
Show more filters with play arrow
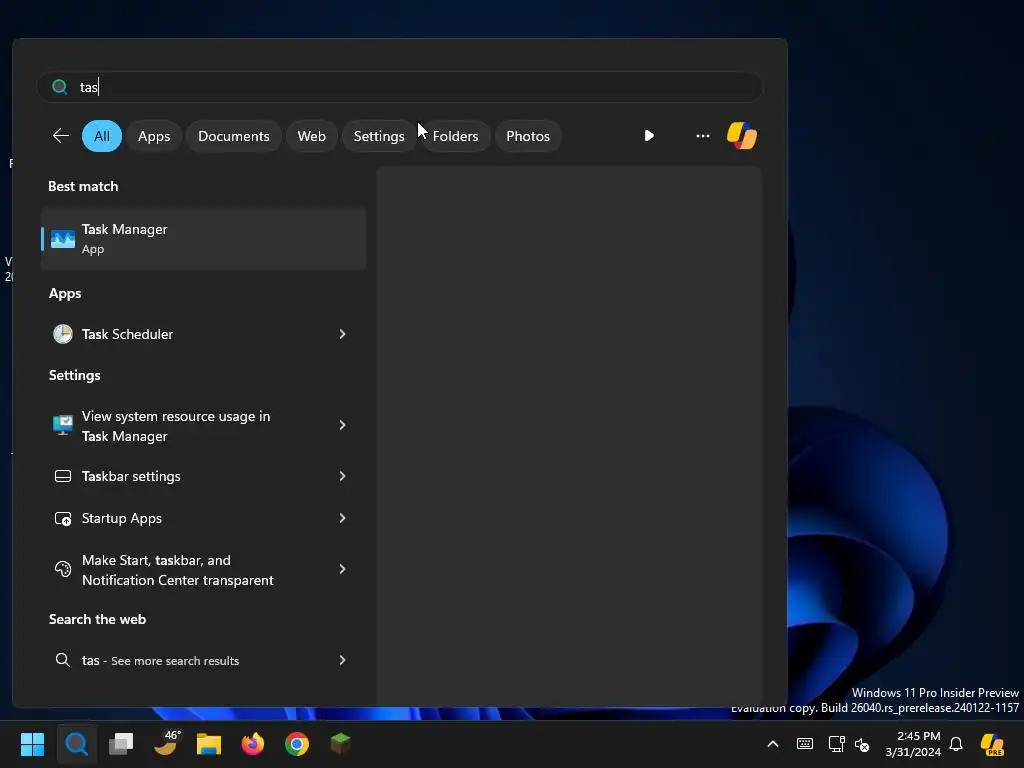[x=648, y=136]
